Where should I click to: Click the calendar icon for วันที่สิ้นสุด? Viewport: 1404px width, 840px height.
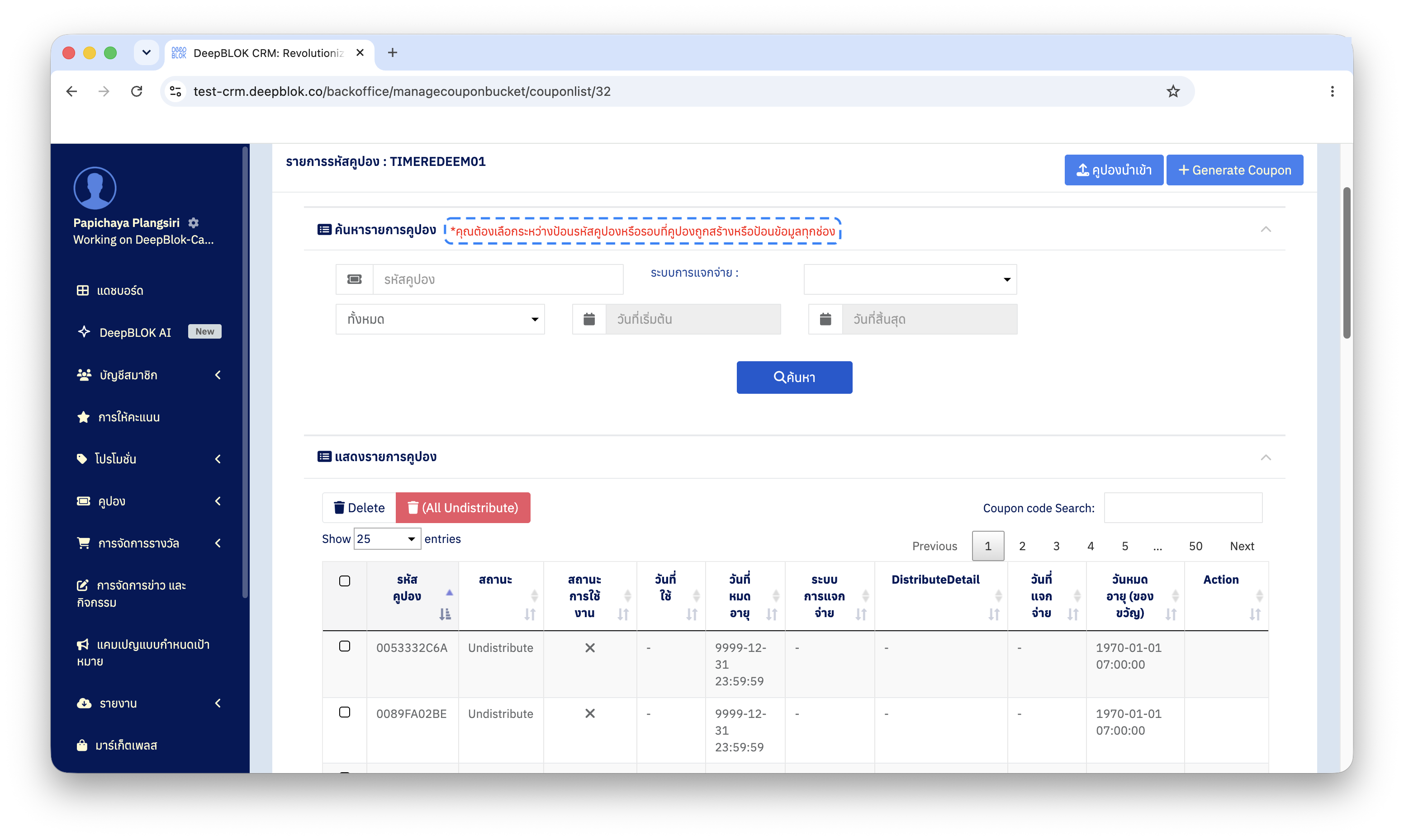click(x=825, y=319)
